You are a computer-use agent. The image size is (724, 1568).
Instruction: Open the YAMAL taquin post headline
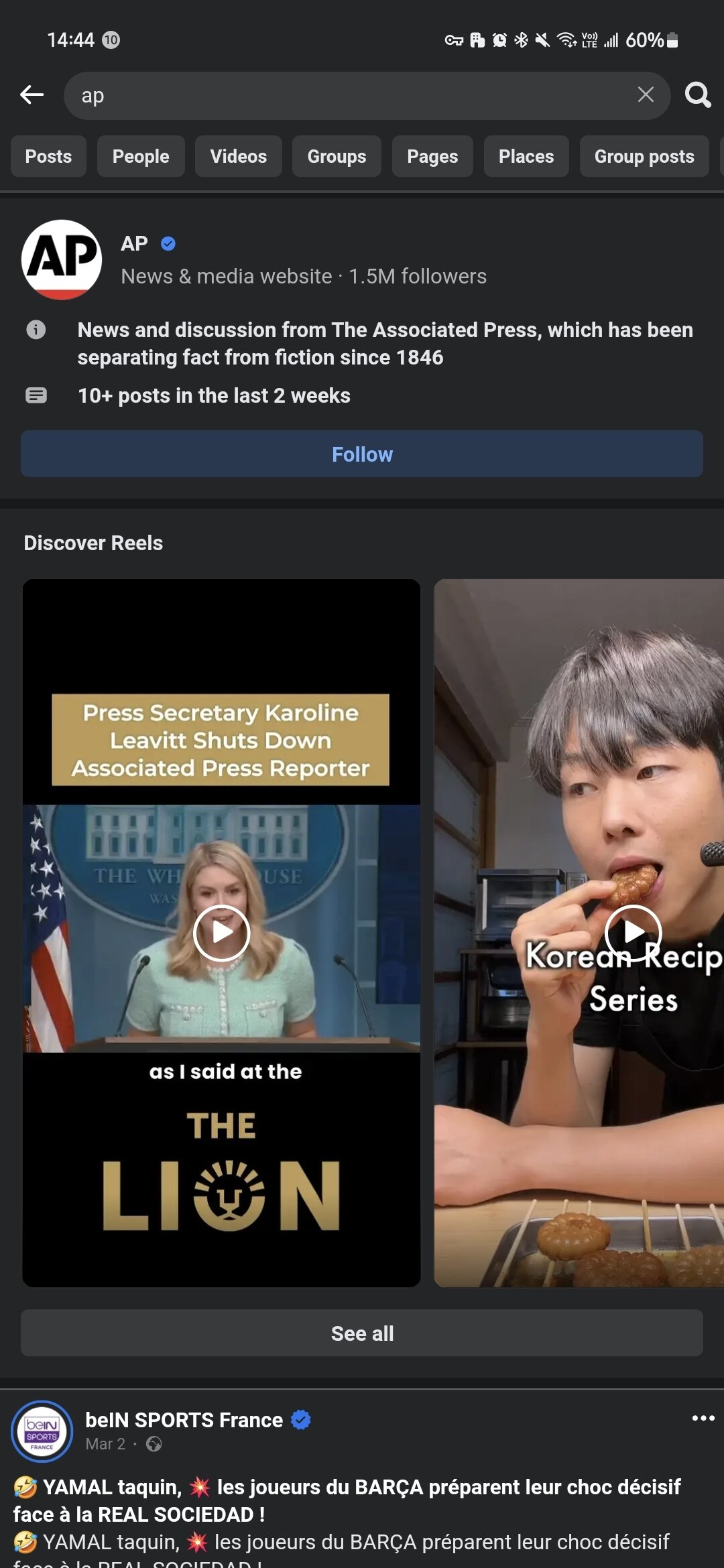pyautogui.click(x=347, y=1500)
